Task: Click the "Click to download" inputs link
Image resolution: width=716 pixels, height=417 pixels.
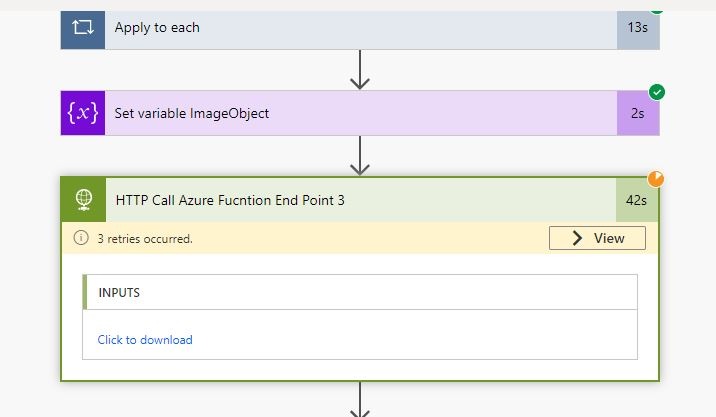Action: coord(145,340)
